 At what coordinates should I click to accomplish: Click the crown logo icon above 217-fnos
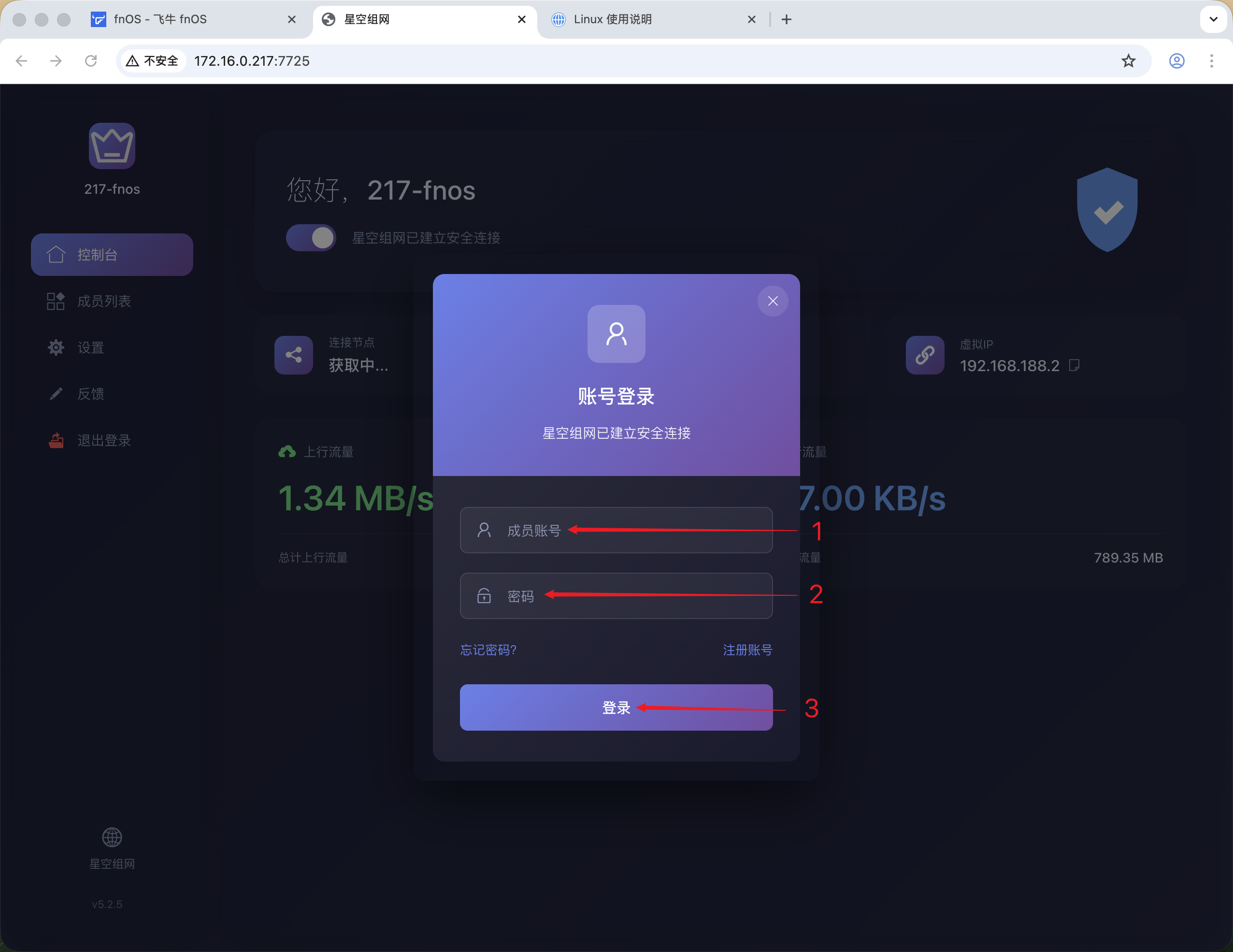[x=112, y=145]
